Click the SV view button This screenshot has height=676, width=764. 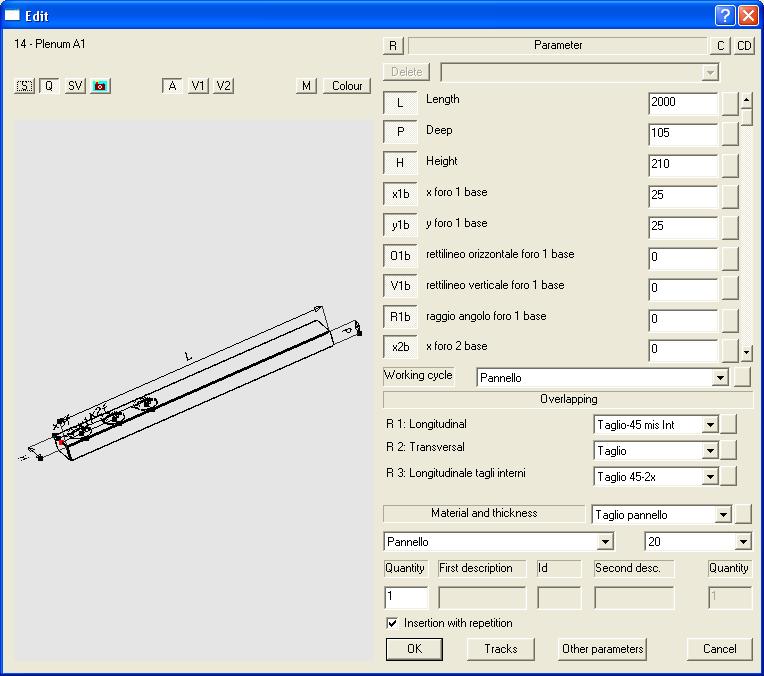pyautogui.click(x=75, y=86)
